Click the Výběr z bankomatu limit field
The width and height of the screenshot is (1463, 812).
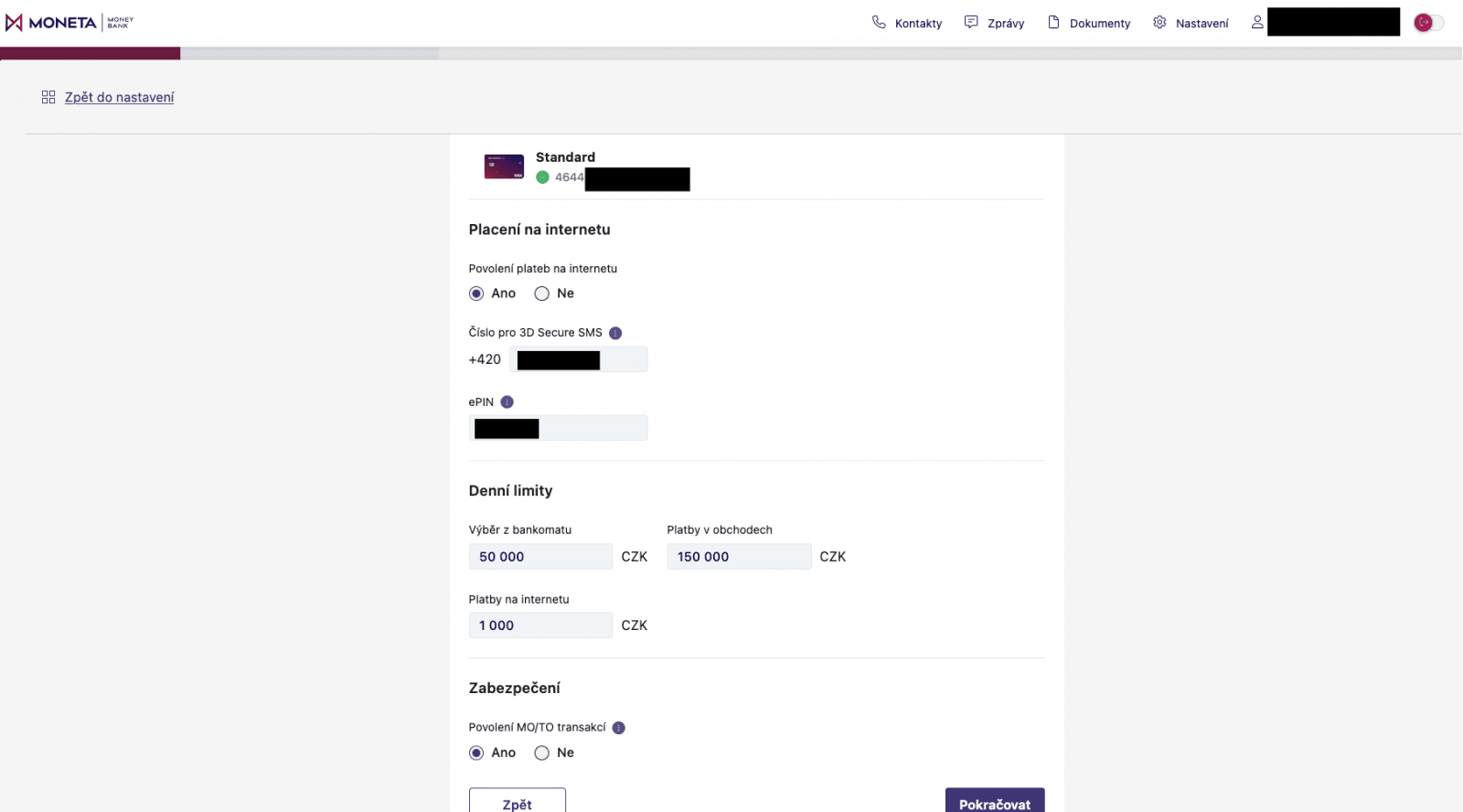coord(540,557)
